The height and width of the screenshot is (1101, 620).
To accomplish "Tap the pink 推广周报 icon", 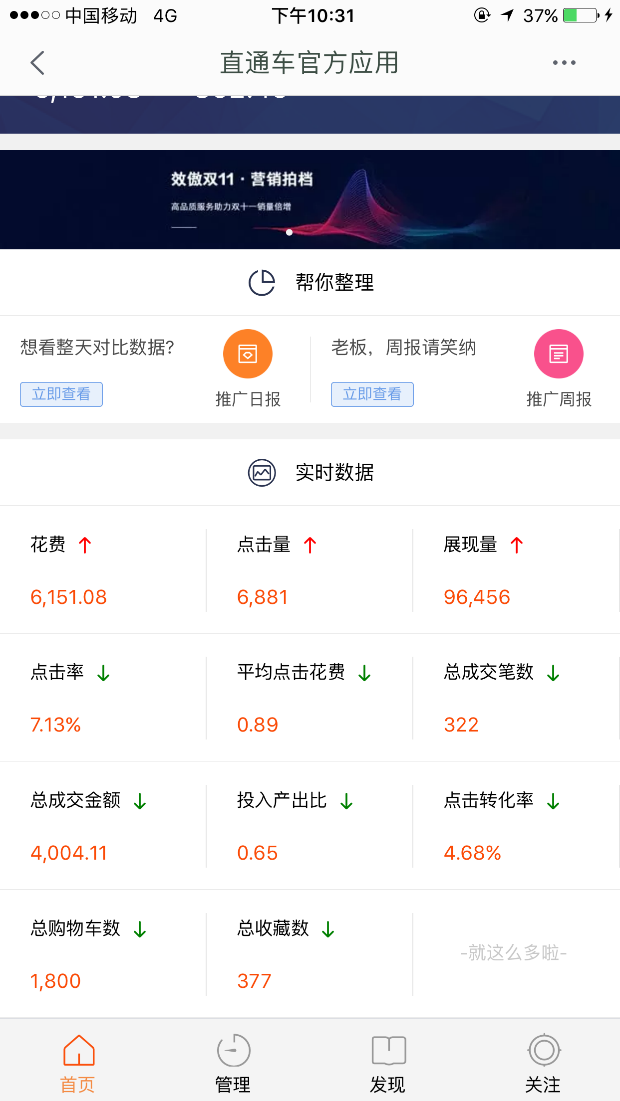I will [559, 354].
